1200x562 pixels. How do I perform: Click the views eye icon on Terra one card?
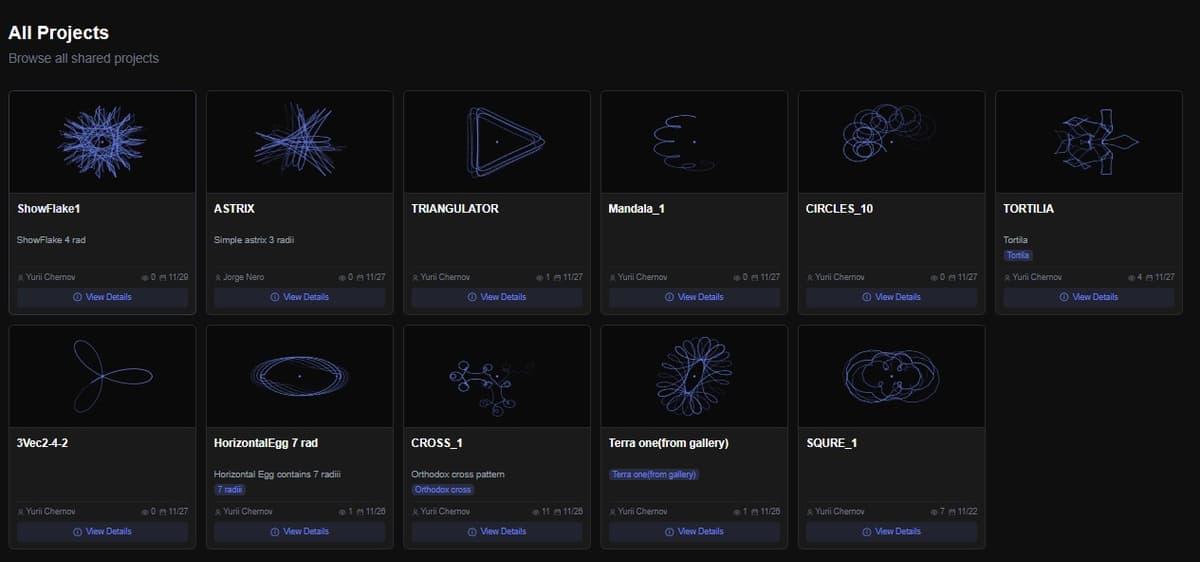(x=737, y=511)
